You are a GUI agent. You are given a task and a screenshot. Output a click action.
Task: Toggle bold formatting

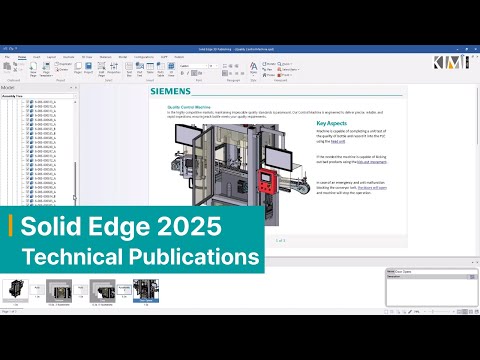click(x=182, y=73)
